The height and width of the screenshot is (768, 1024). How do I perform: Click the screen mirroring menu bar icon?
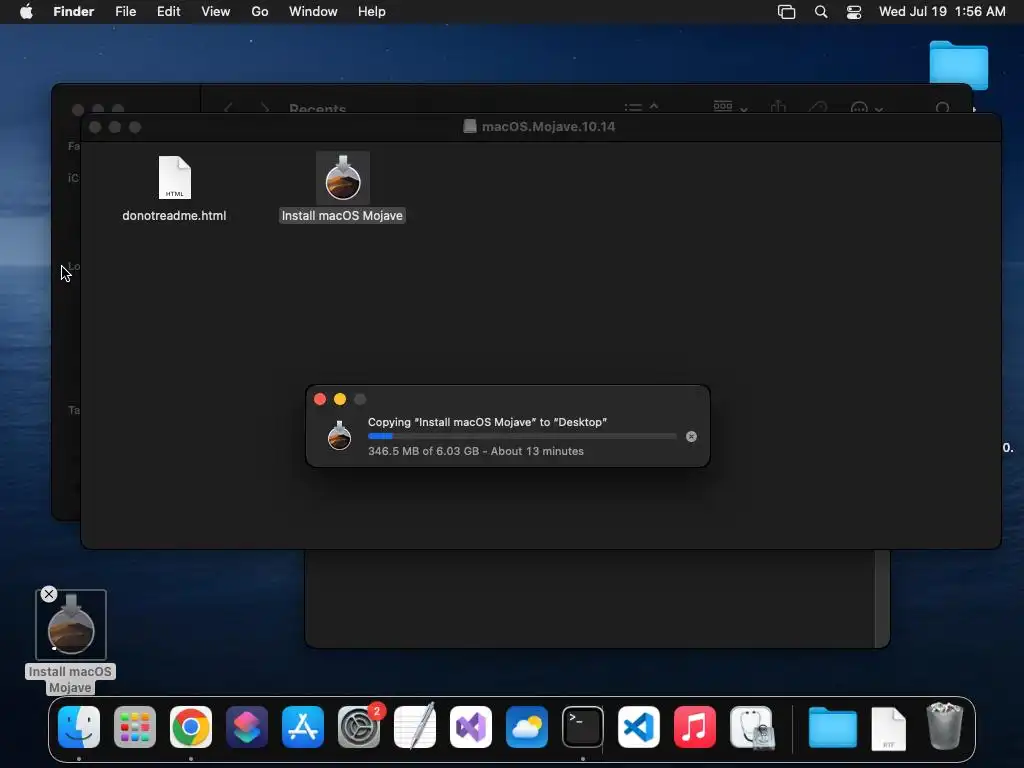(786, 12)
